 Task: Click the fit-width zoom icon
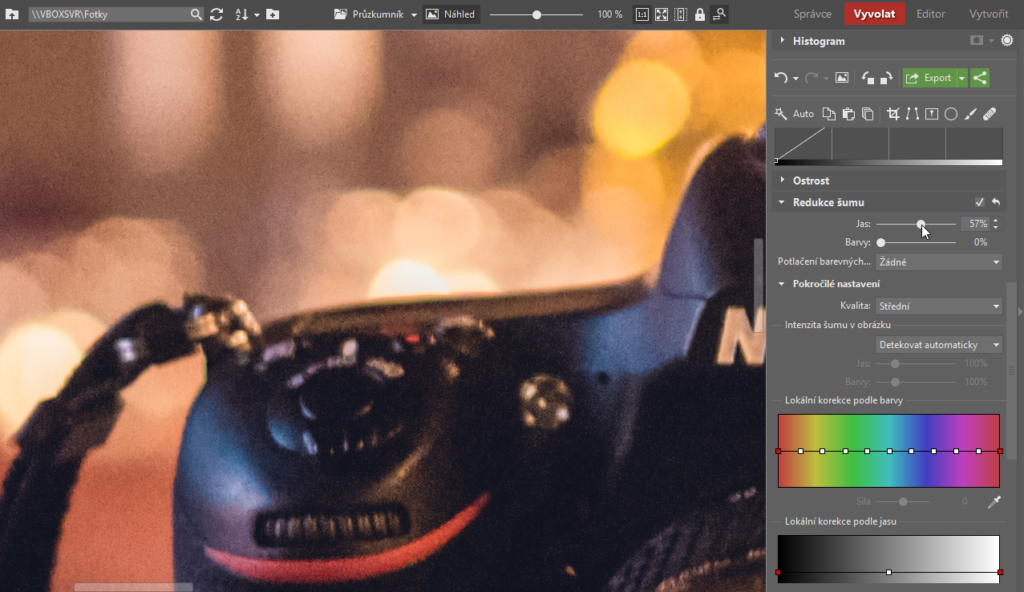pos(680,14)
